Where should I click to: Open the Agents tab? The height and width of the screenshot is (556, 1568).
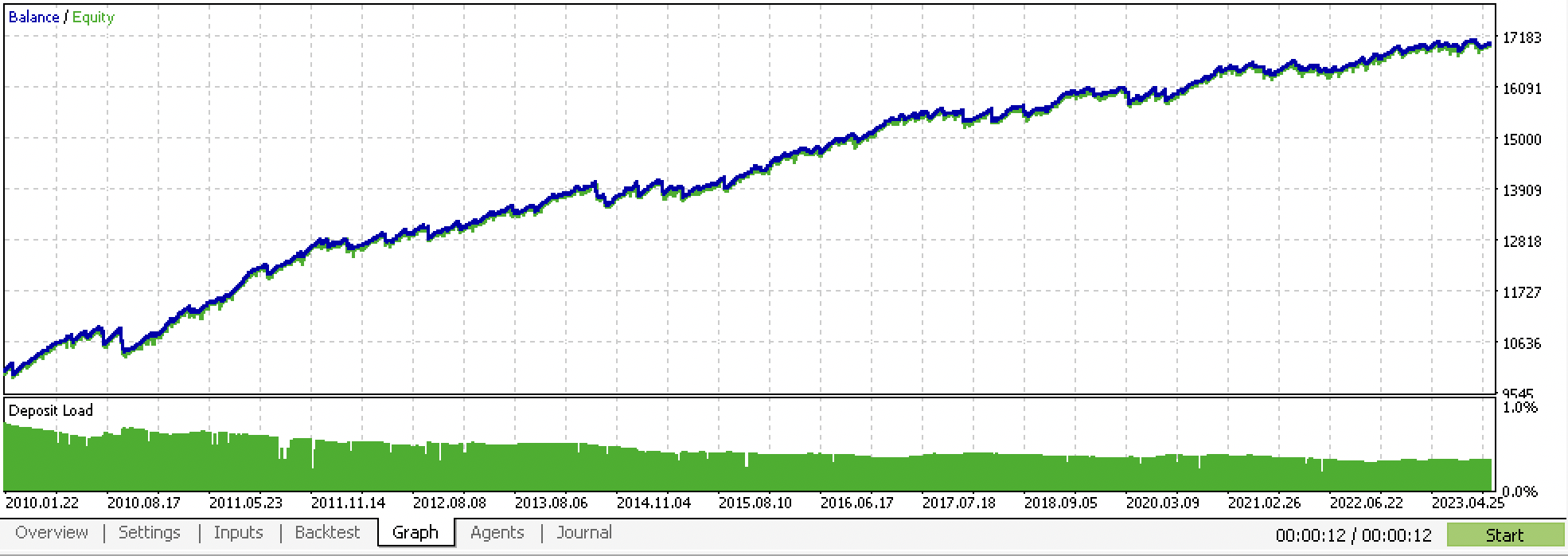pyautogui.click(x=497, y=533)
